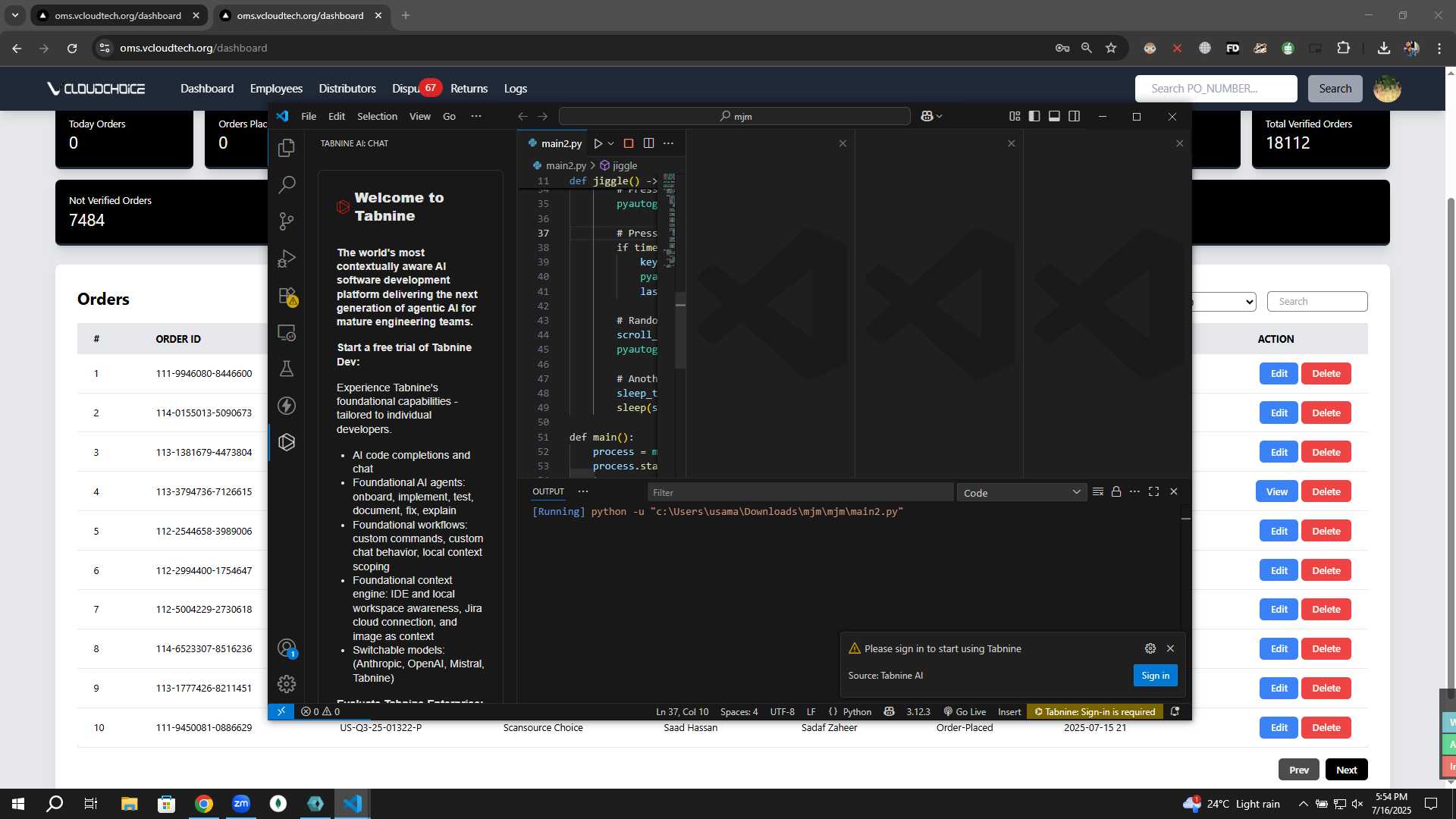
Task: Click View button for order row 4
Action: tap(1276, 491)
